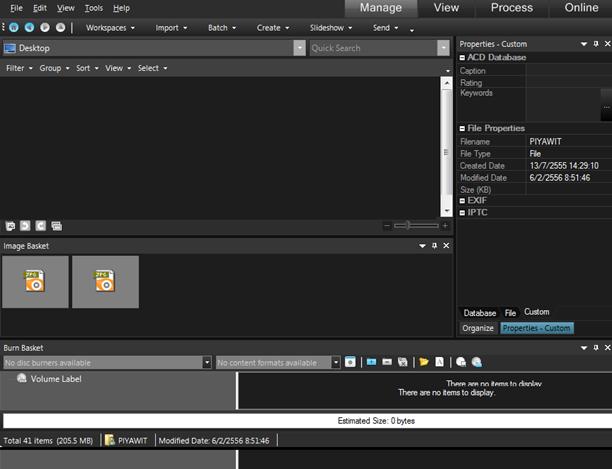Switch to the Process mode tab
The height and width of the screenshot is (469, 612).
(512, 8)
